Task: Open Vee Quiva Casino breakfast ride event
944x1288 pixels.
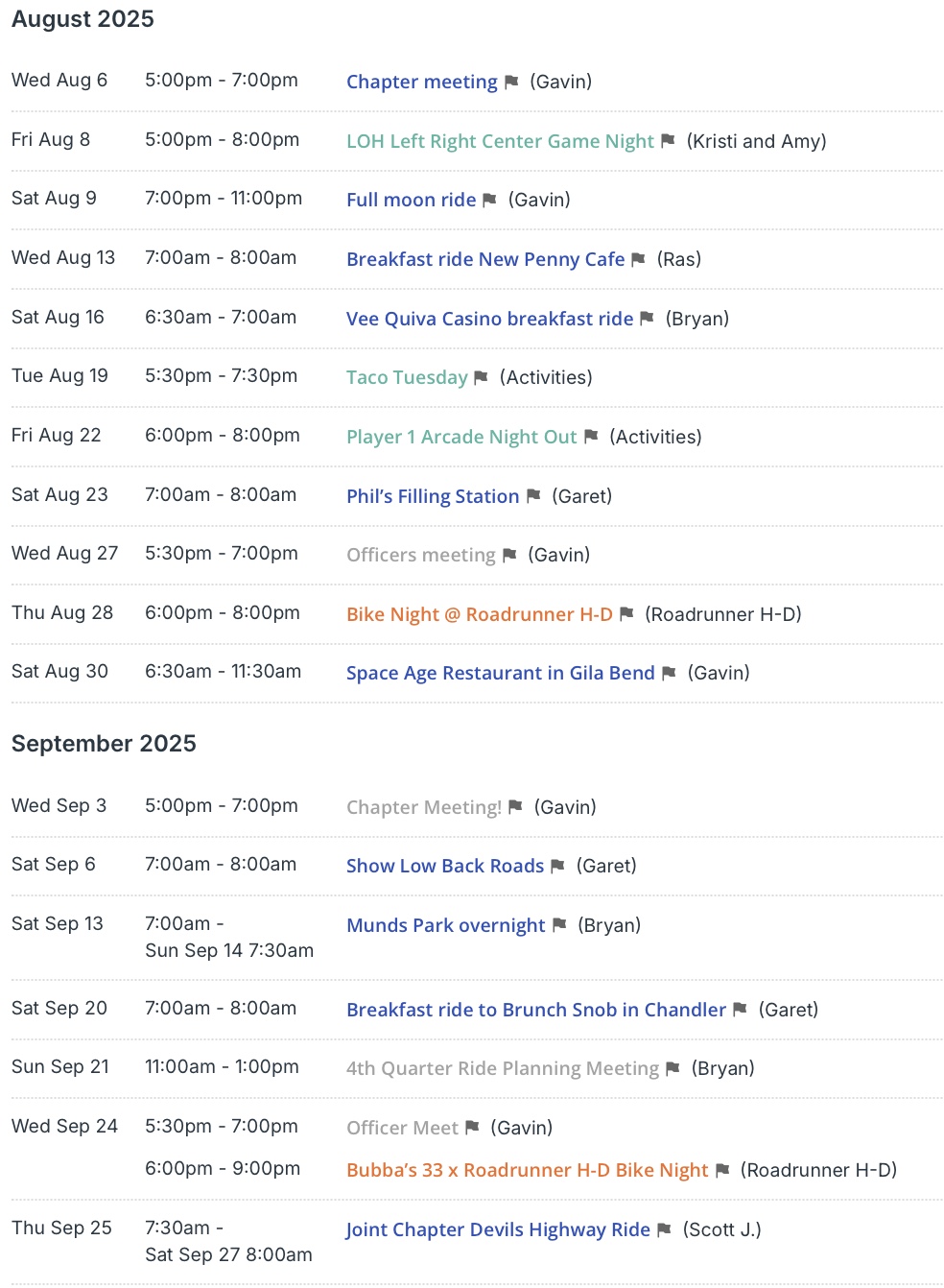Action: tap(490, 319)
